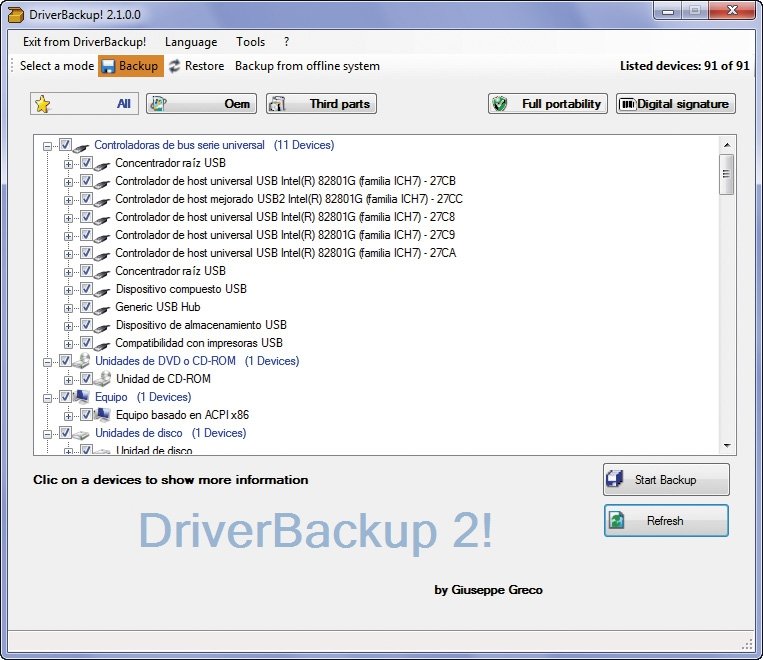Expand the Unidad de CD-ROM node

point(68,380)
